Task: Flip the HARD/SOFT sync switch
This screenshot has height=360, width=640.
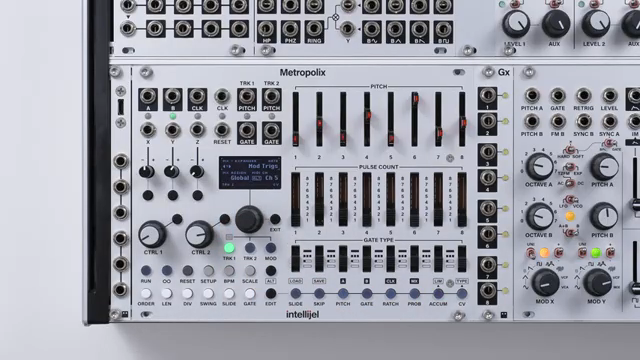Action: click(570, 149)
